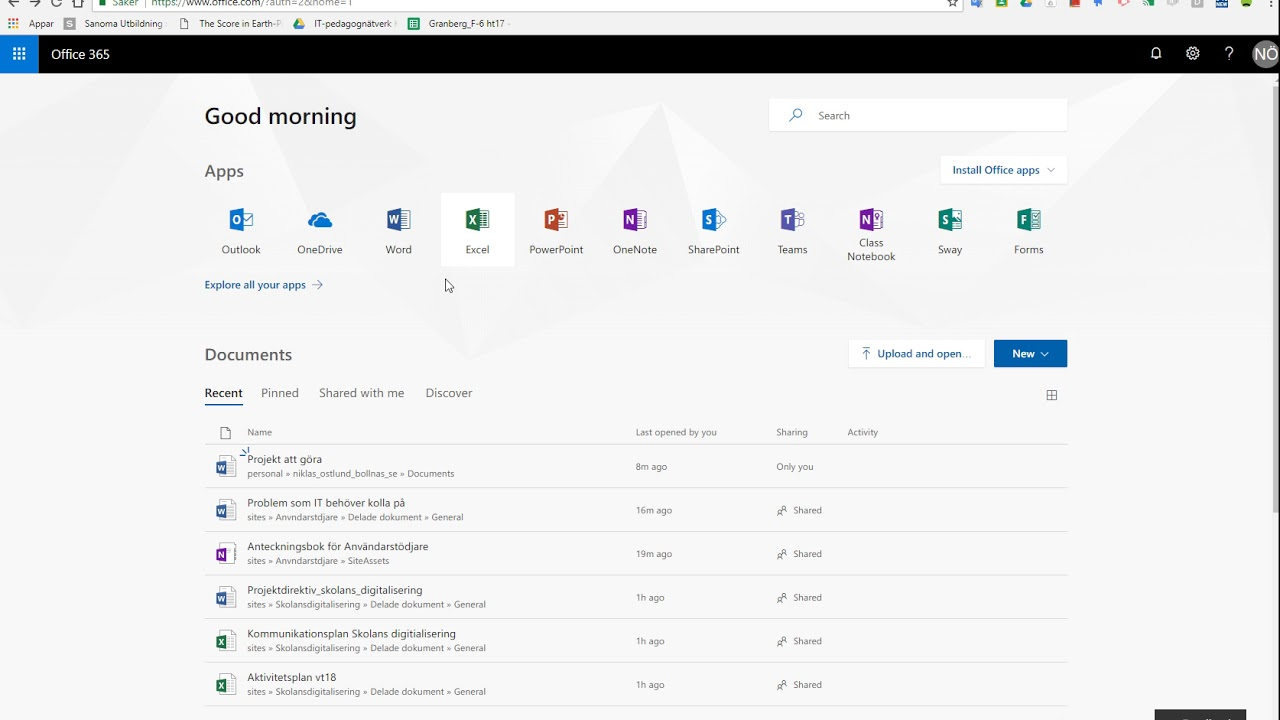
Task: Switch to the Recent documents tab
Action: 224,393
